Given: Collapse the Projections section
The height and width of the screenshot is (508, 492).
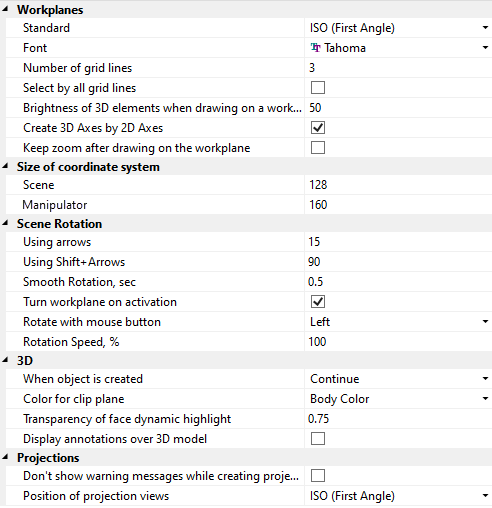Looking at the screenshot, I should click(5, 457).
